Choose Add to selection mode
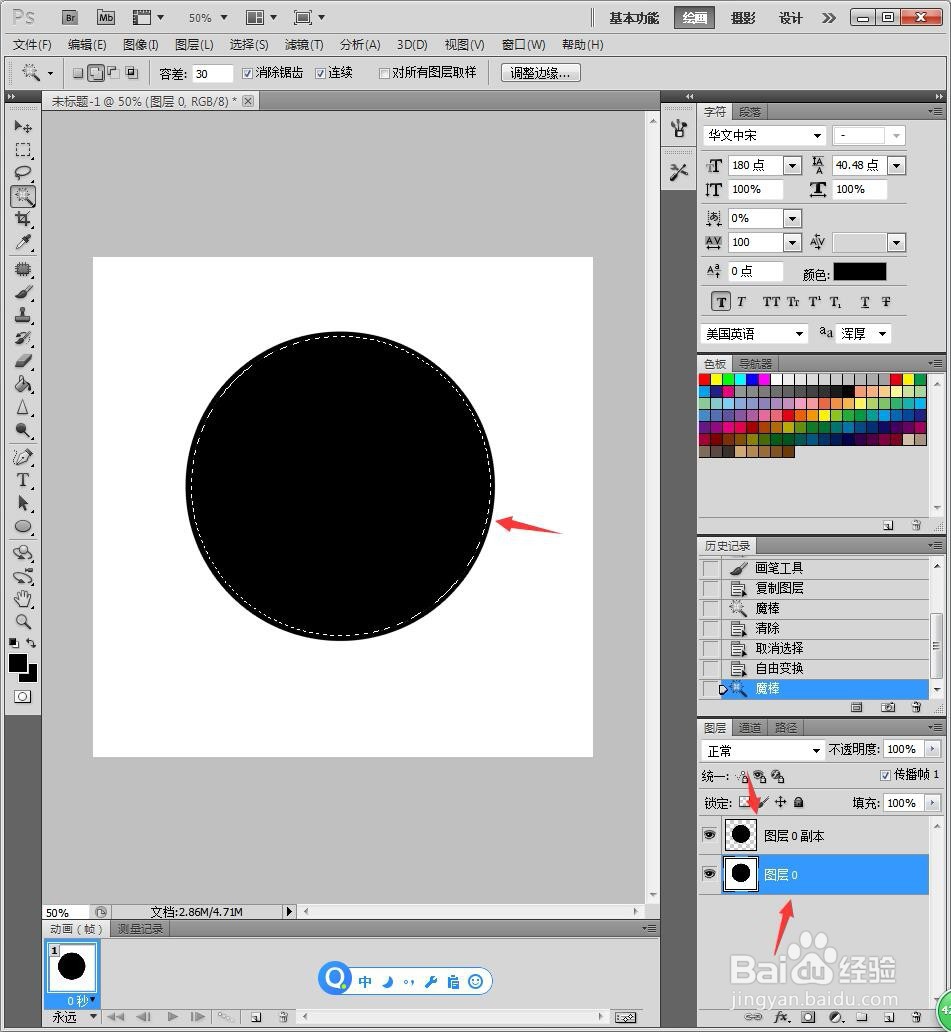 pos(95,73)
